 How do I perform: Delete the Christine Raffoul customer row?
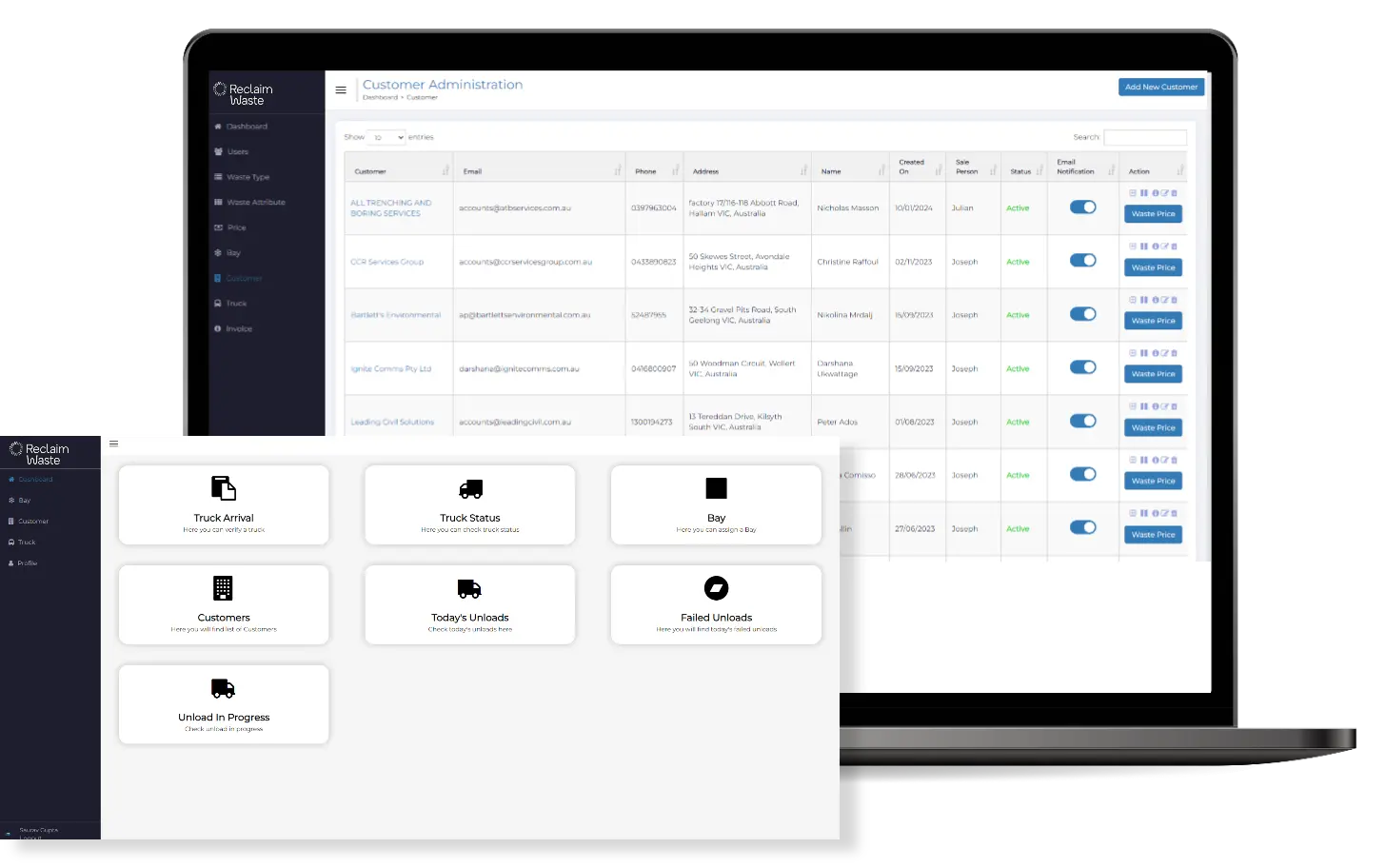[1174, 247]
